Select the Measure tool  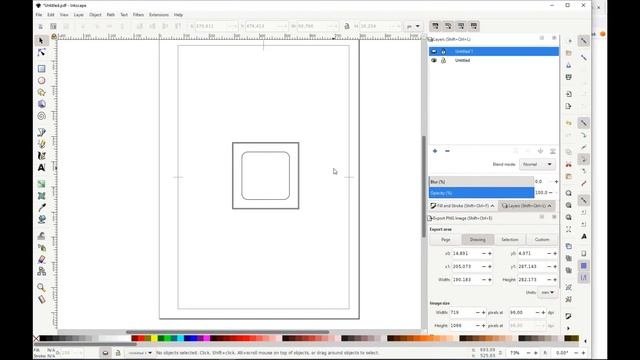pos(41,299)
